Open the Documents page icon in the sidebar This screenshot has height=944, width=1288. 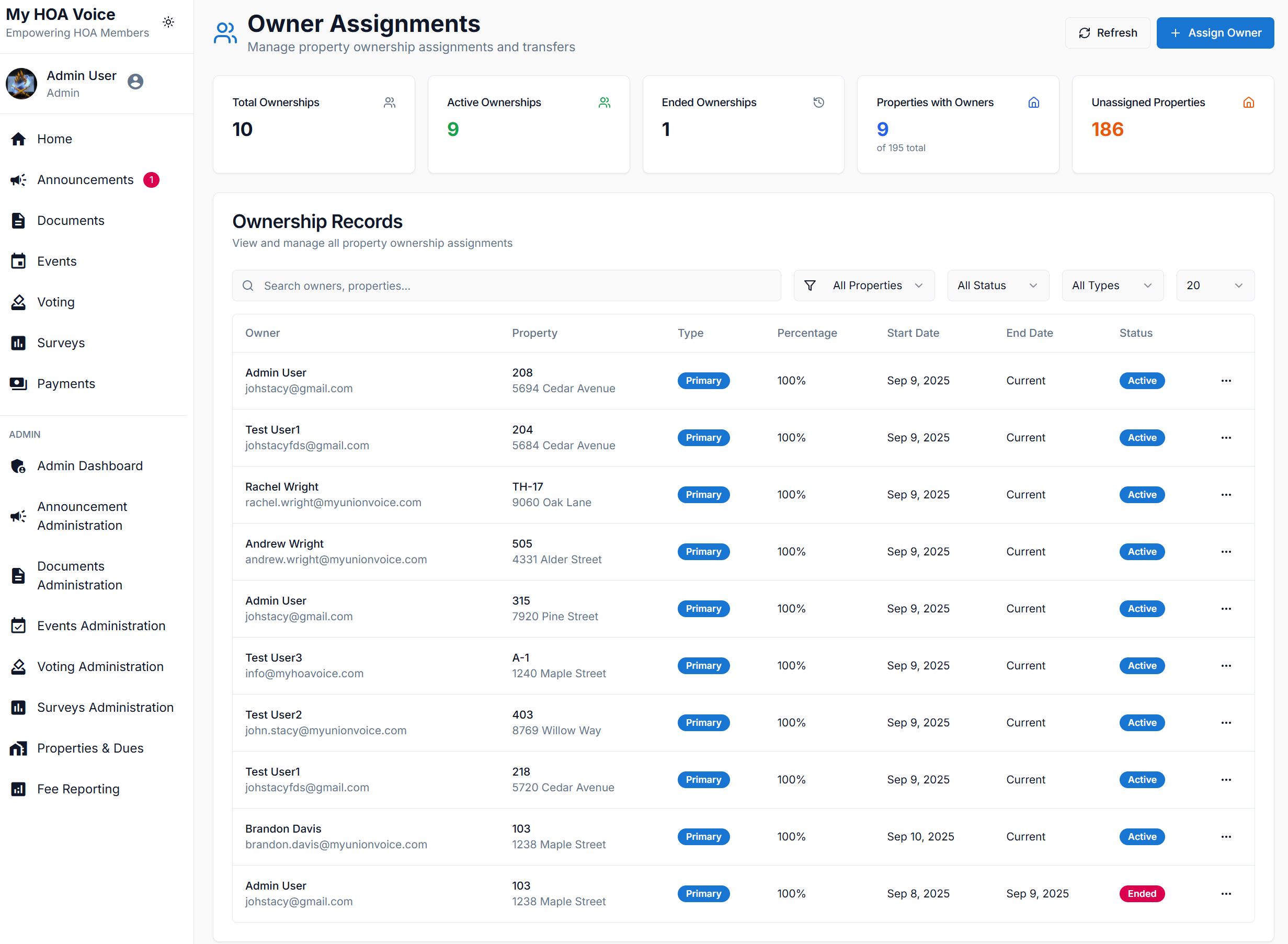18,221
